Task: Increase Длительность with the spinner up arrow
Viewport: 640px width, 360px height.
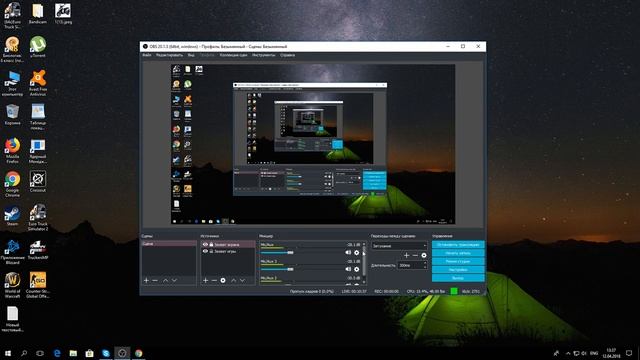Action: tap(425, 264)
